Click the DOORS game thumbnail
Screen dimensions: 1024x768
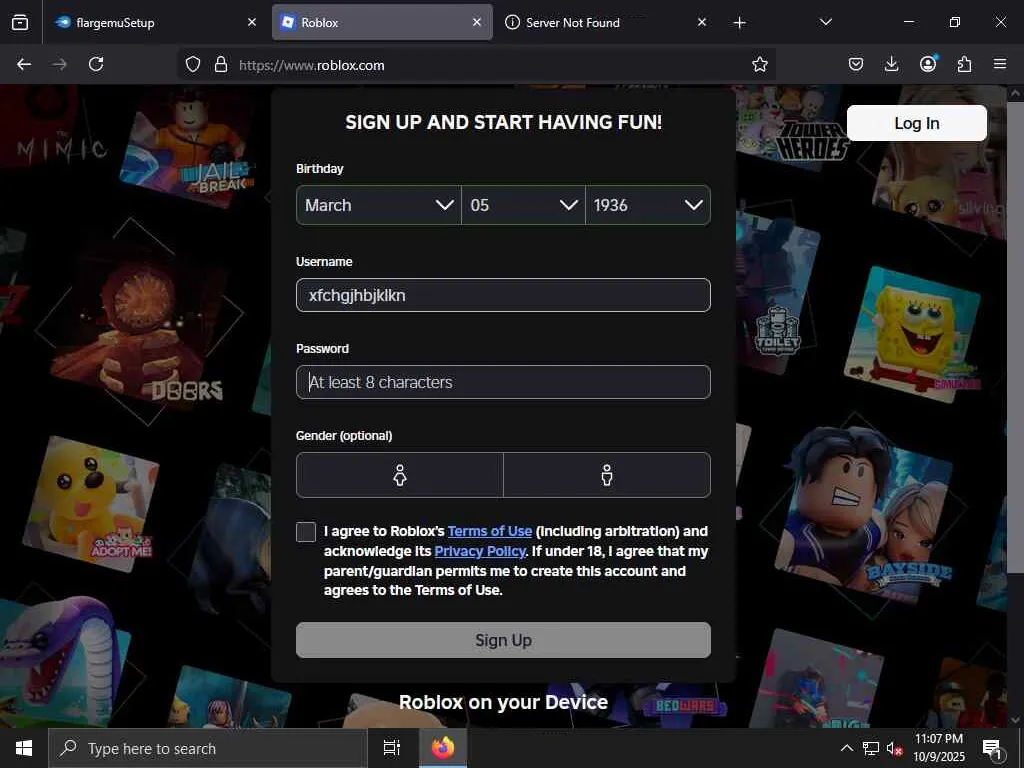point(138,327)
